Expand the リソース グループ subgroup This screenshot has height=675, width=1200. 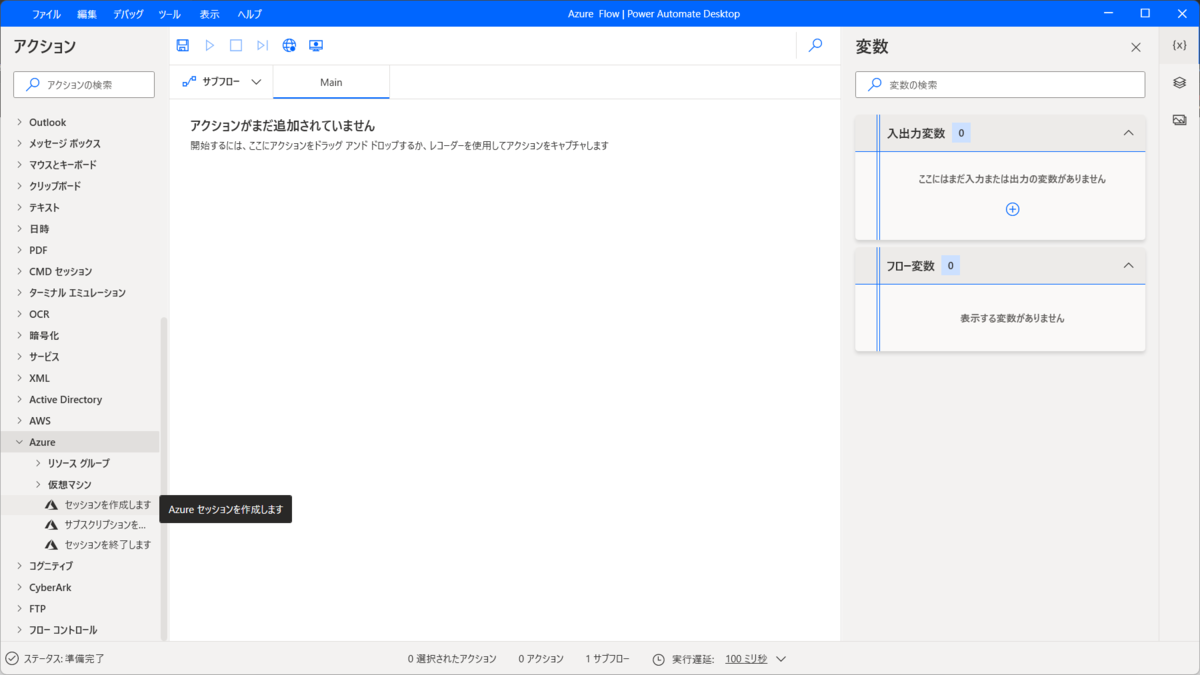tap(38, 463)
